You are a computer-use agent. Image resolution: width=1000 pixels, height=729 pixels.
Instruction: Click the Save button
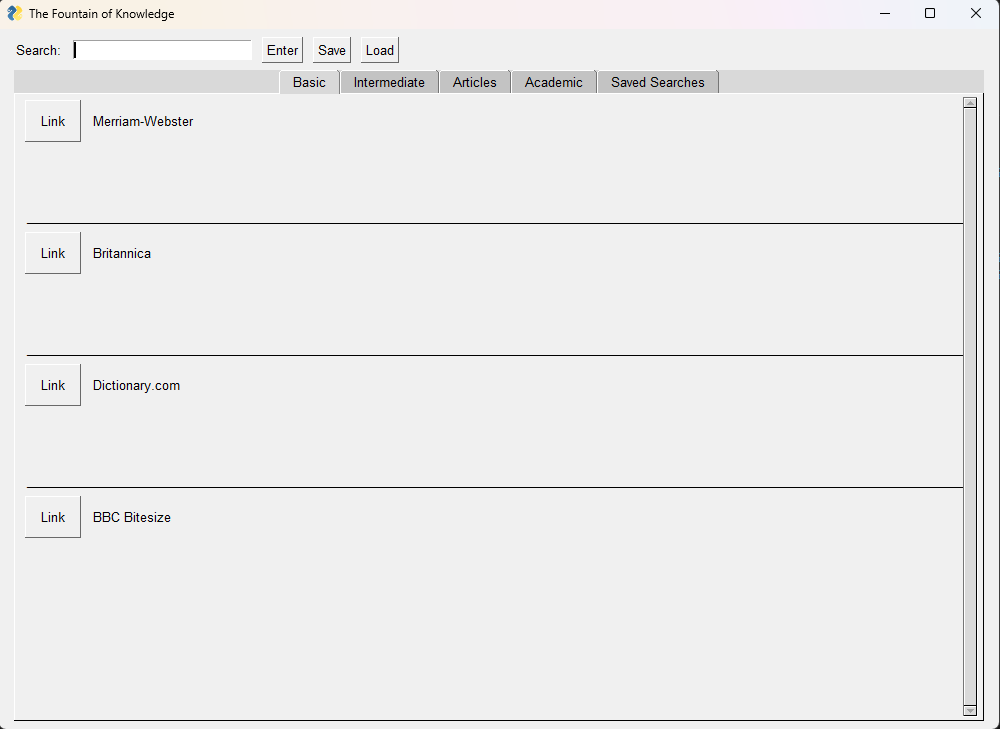click(332, 50)
